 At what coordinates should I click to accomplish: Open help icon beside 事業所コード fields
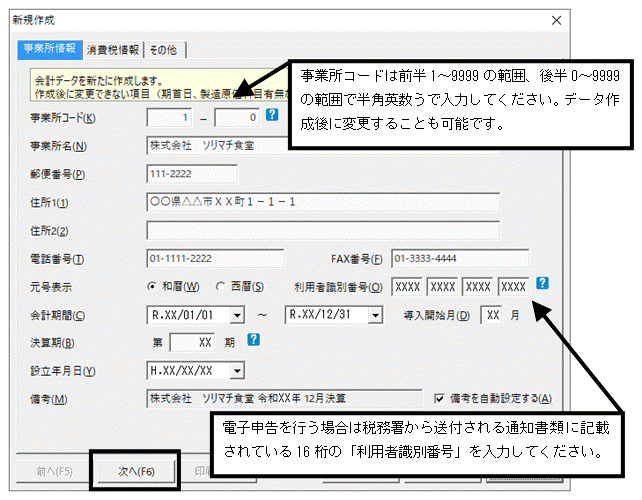(x=272, y=115)
